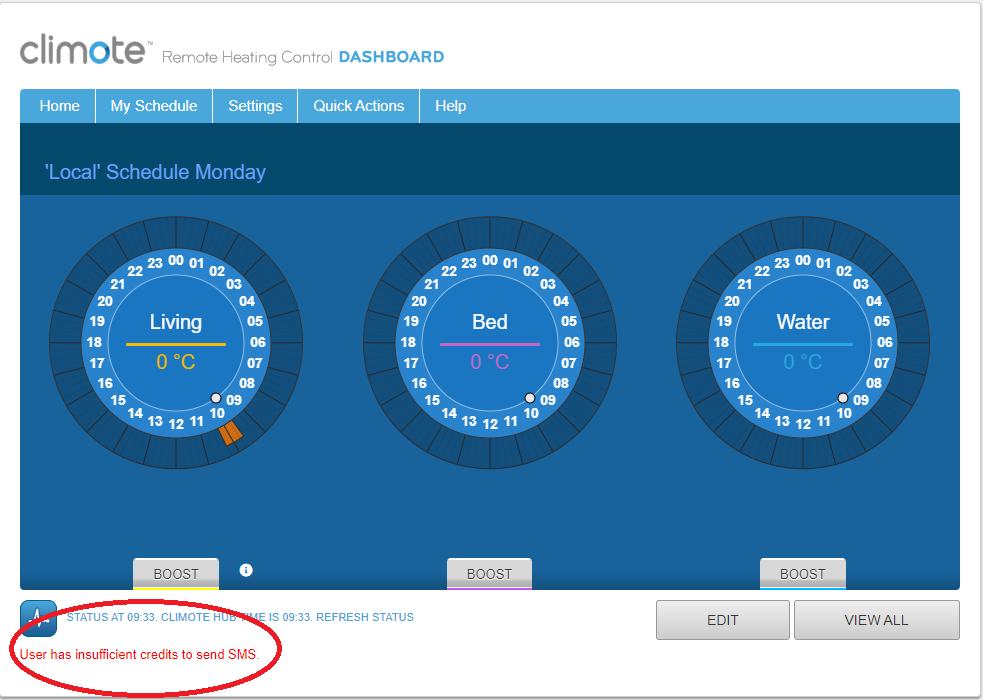The image size is (983, 700).
Task: Click the info icon beside Living's BOOST button
Action: [x=246, y=570]
